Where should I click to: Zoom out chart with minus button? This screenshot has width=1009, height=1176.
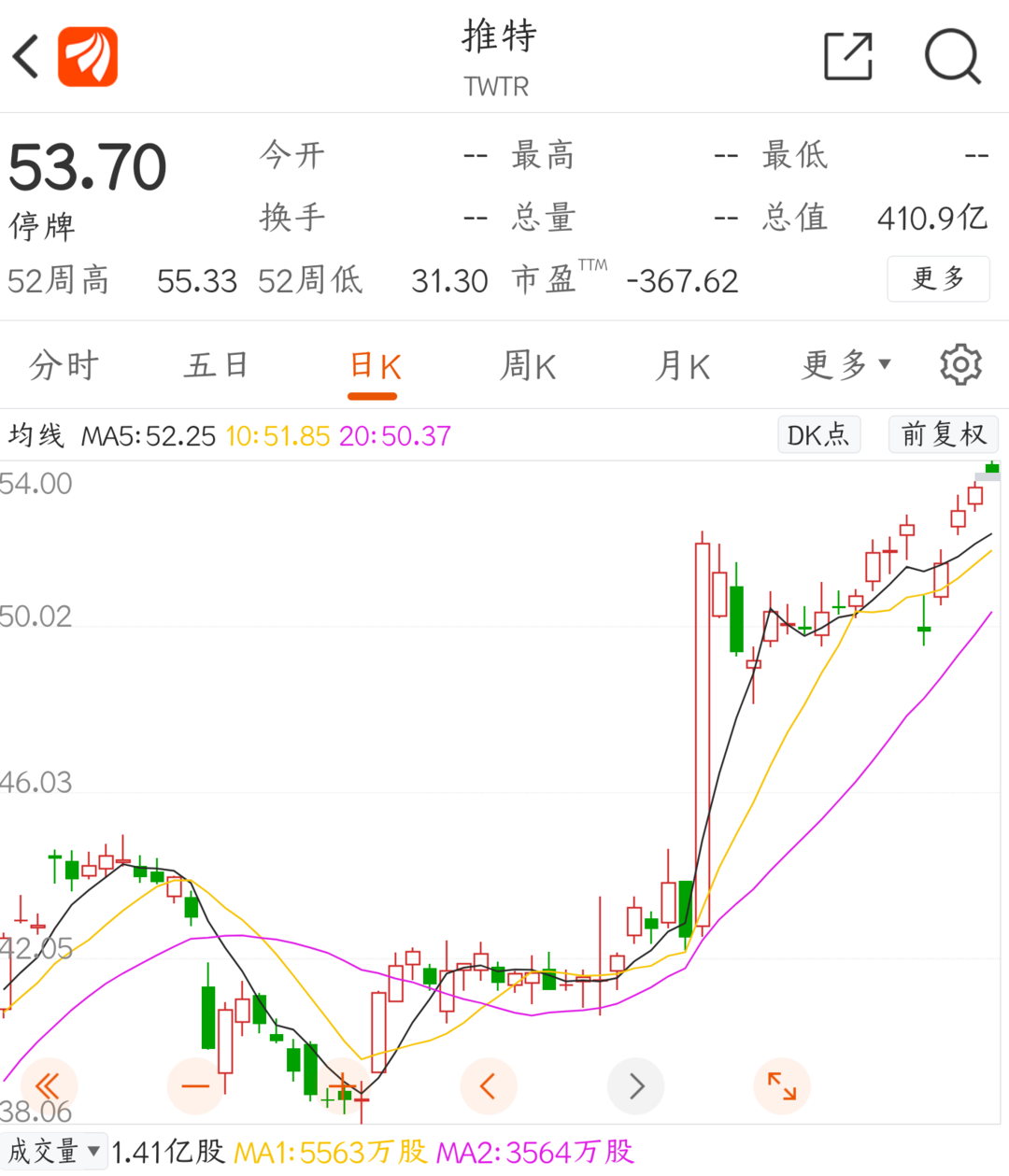click(195, 1085)
